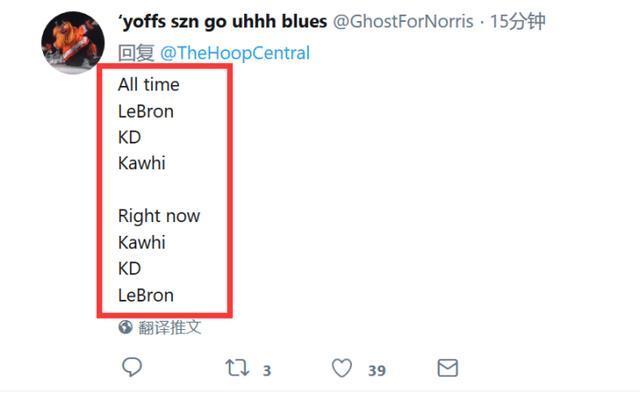Click the 回复 label before the mention

(136, 53)
